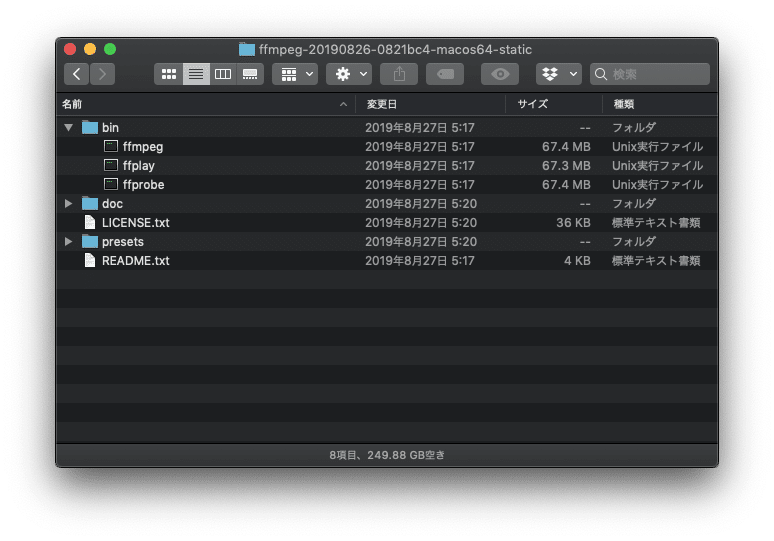Viewport: 774px width, 541px height.
Task: Click the 67.3 MB size of ffplay
Action: [x=566, y=165]
